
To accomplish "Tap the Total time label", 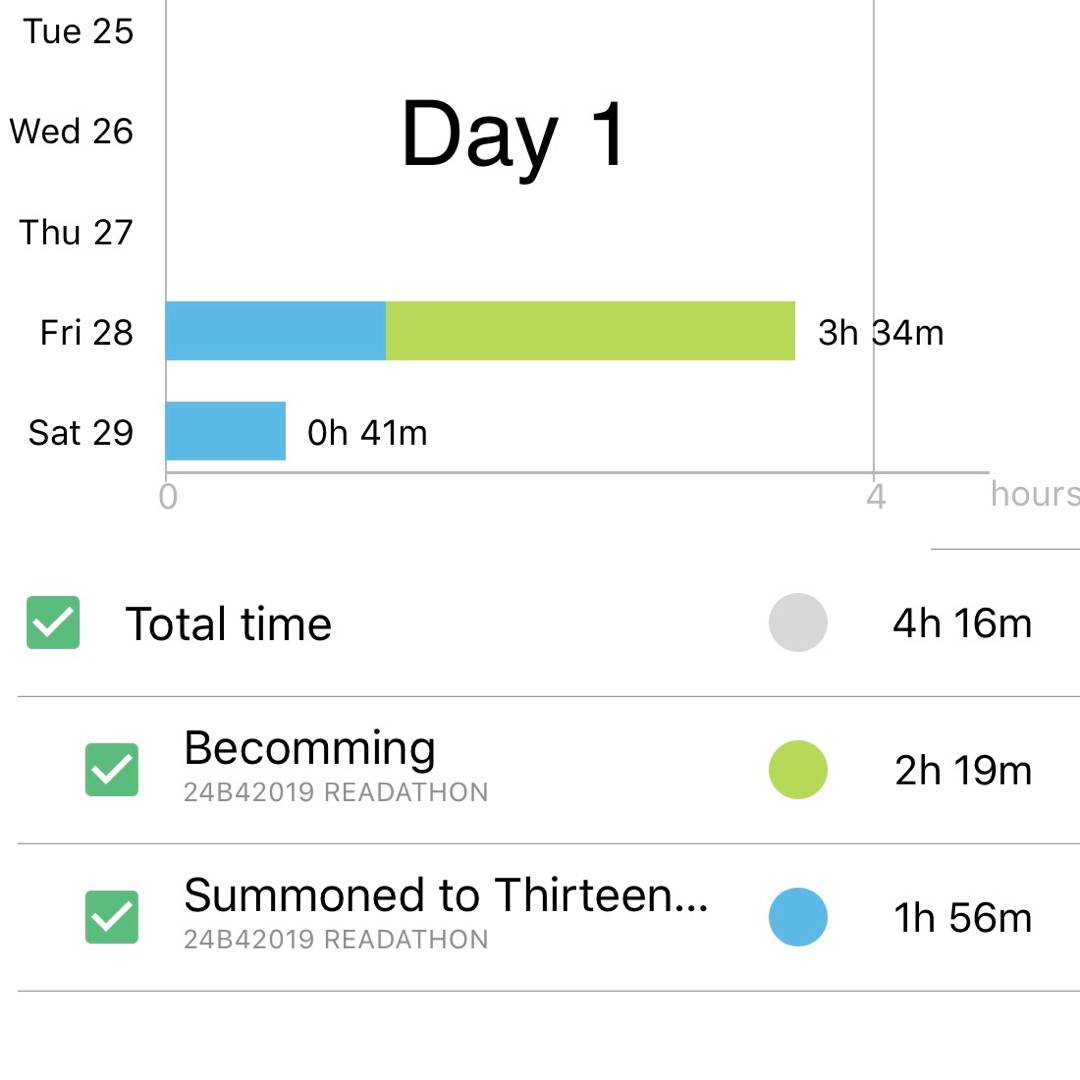I will (228, 624).
